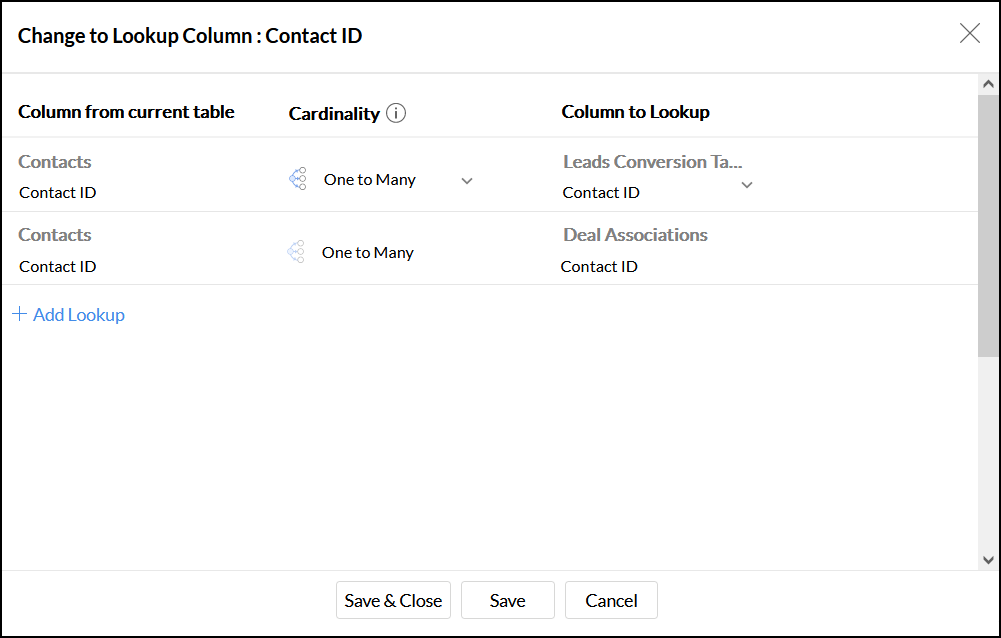Select the Leads Conversion Ta... lookup column
The height and width of the screenshot is (638, 1001).
[652, 162]
